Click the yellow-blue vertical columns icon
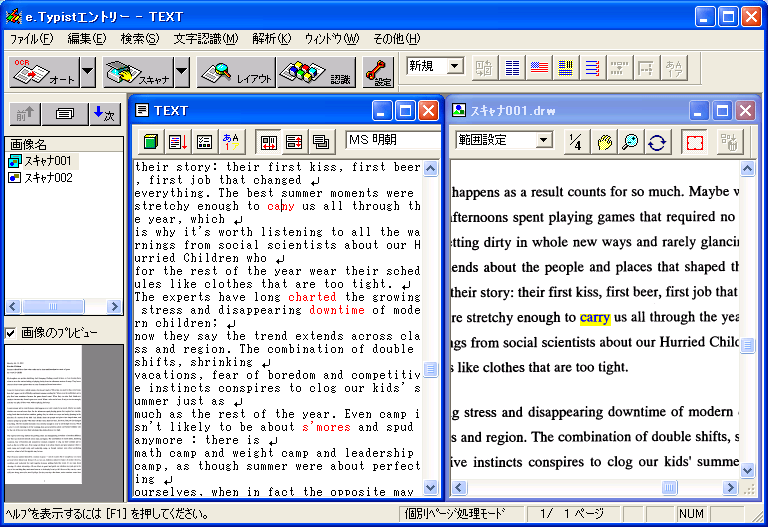 566,68
